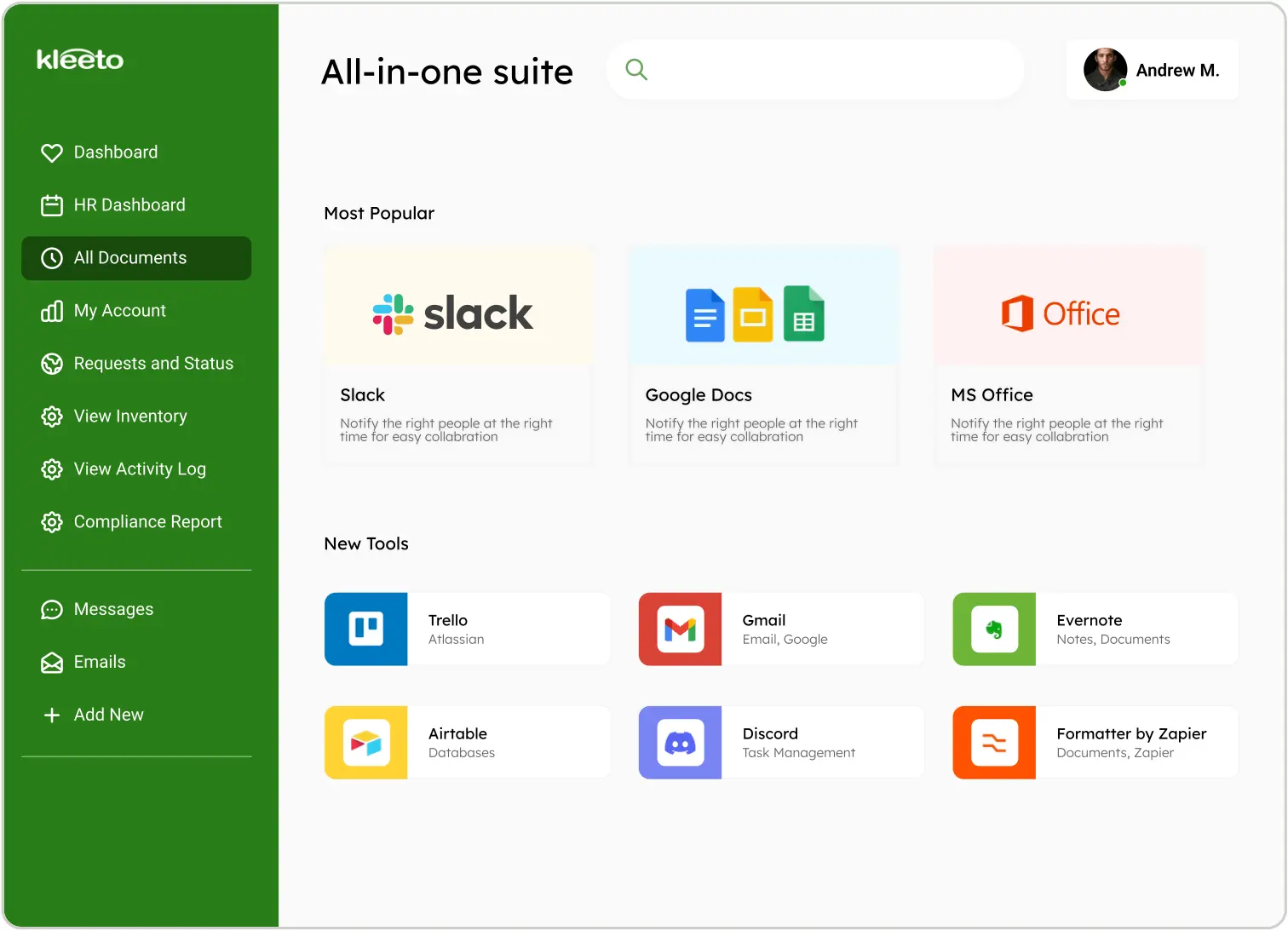Screen dimensions: 1288x931
Task: Open Trello tool name
Action: (448, 620)
